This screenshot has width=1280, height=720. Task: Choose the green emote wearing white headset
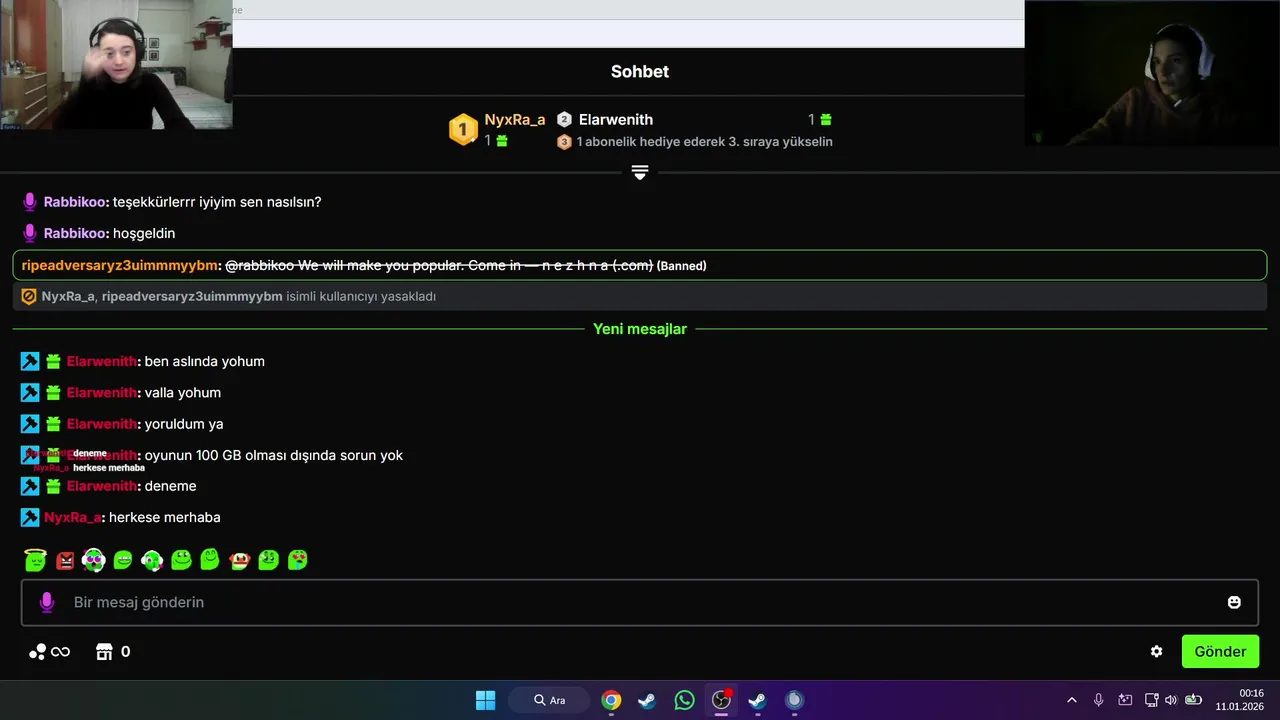[152, 560]
